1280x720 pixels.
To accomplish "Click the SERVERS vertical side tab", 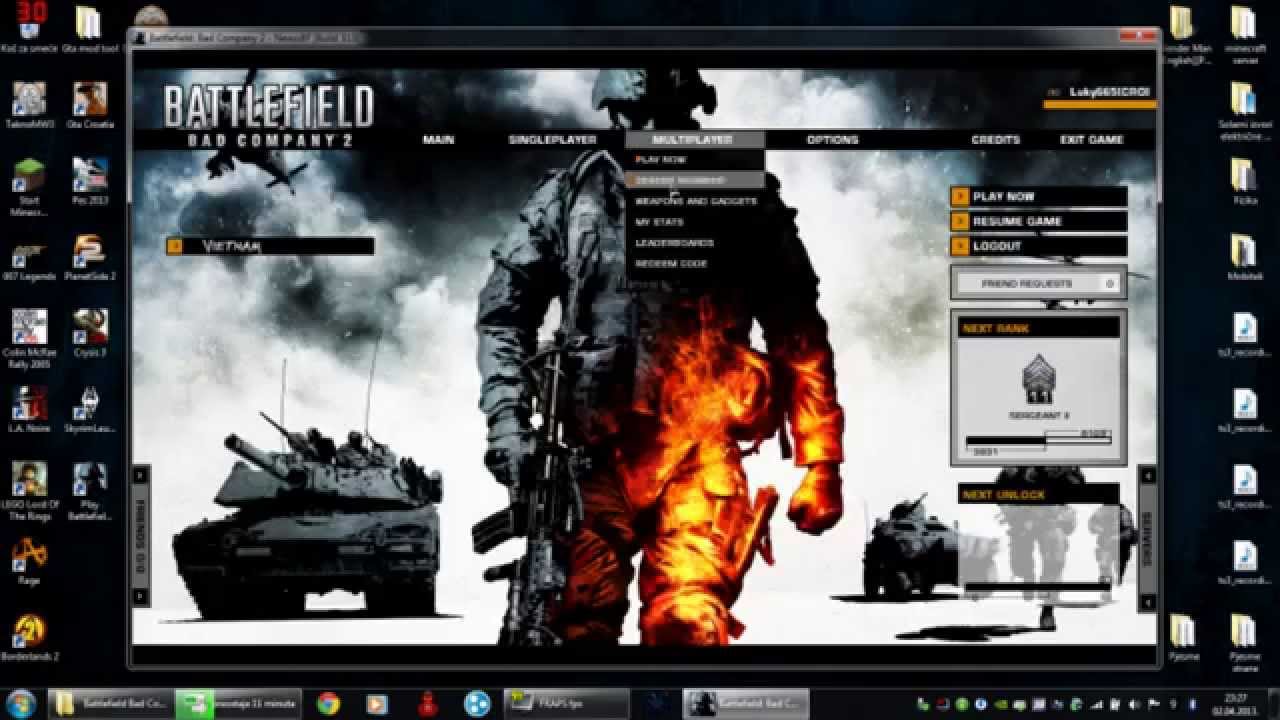I will click(x=1147, y=539).
